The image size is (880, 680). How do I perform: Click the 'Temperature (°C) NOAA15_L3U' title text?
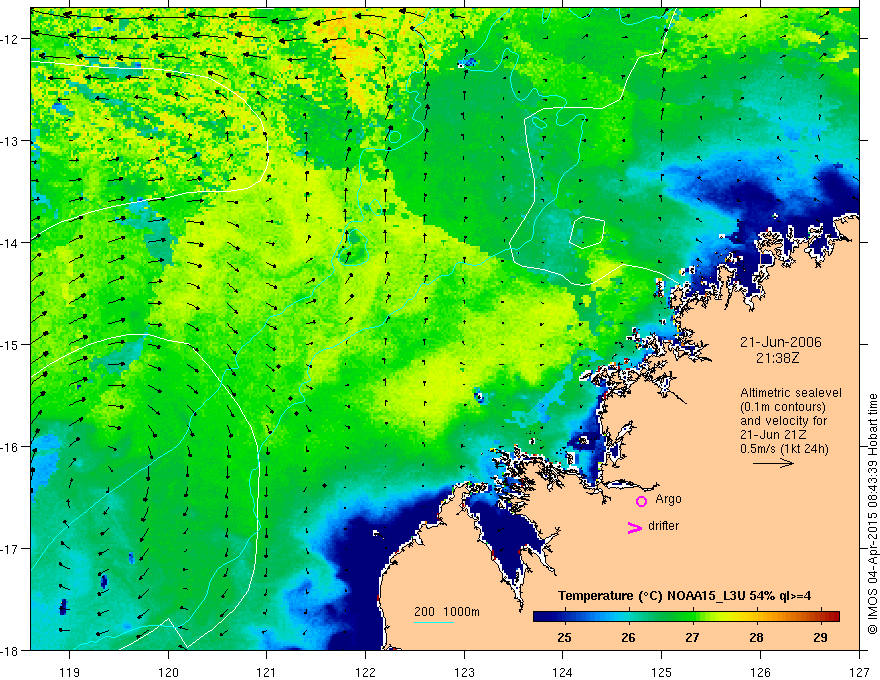652,596
